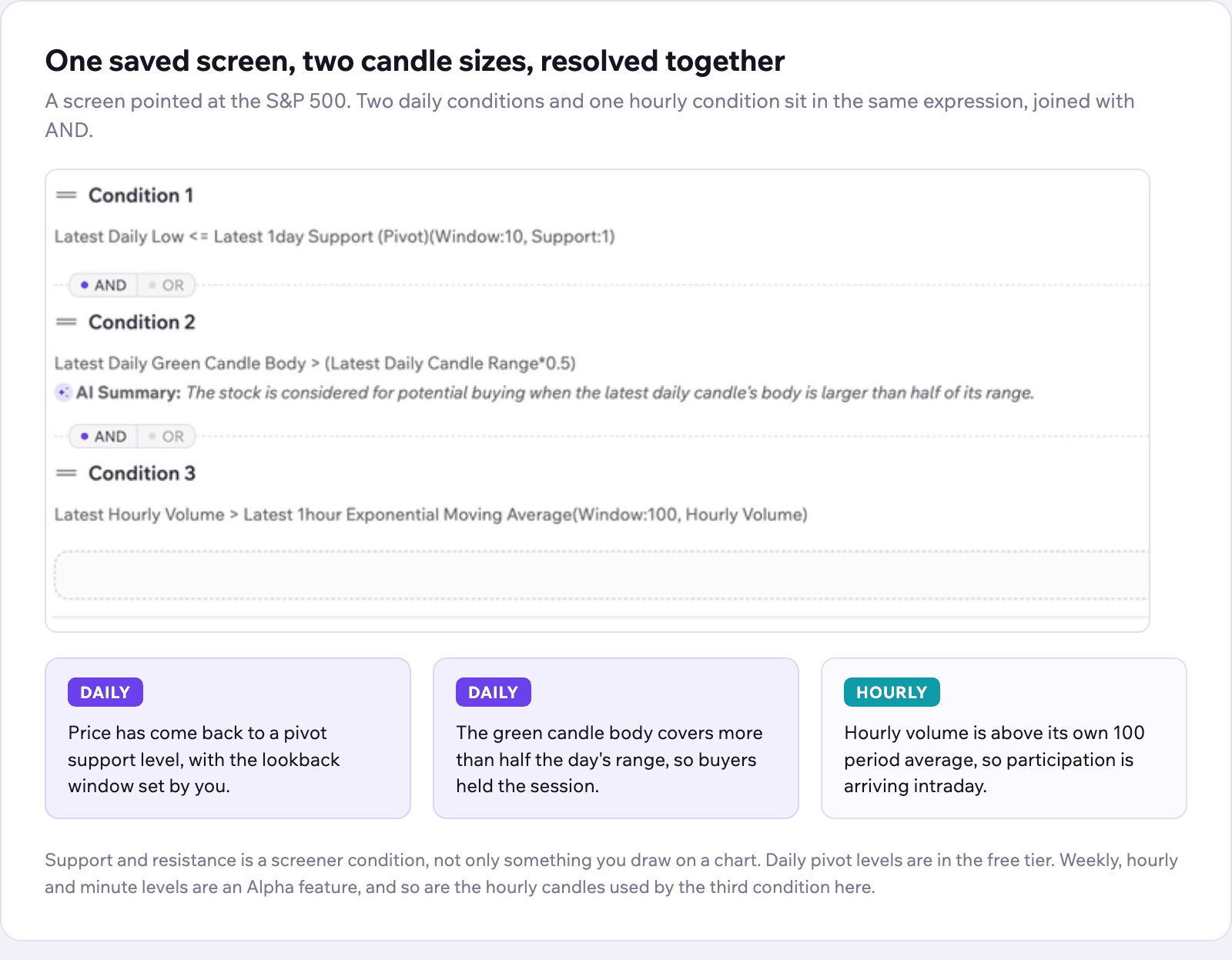Viewport: 1232px width, 960px height.
Task: Click the hourly volume participation card
Action: tap(1004, 738)
